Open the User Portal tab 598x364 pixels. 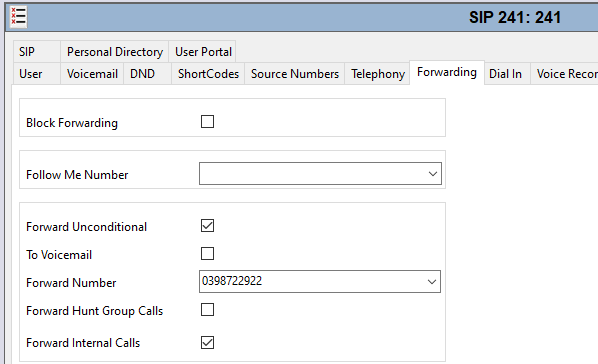(203, 52)
